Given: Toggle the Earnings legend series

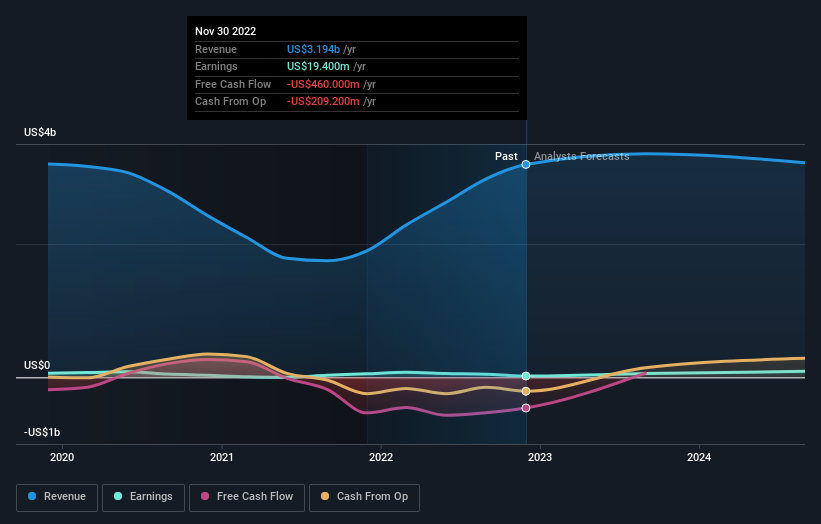Looking at the screenshot, I should [143, 497].
